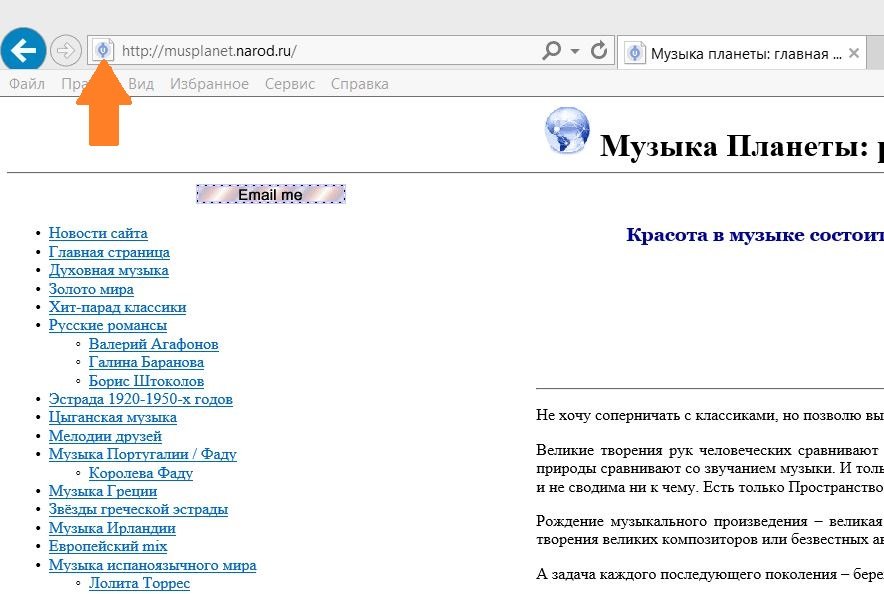Open the Справка menu
This screenshot has width=884, height=594.
(x=359, y=84)
